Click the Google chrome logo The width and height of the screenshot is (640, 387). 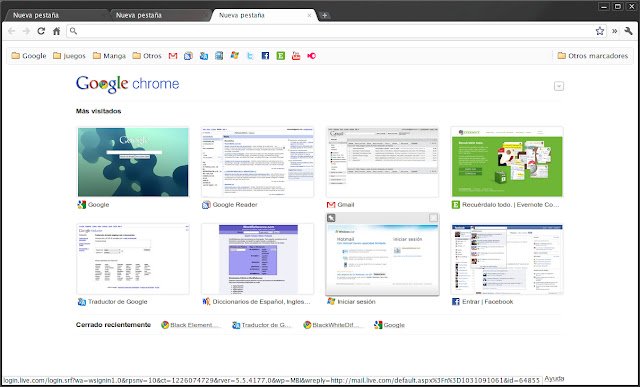click(x=127, y=84)
